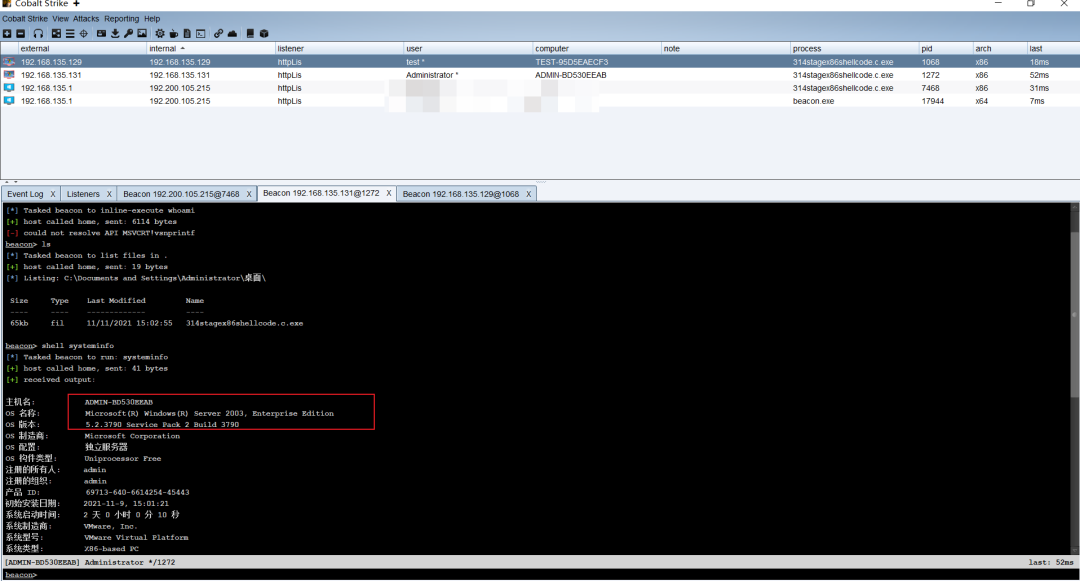
Task: Switch to Pivot Graph view icon
Action: [56, 33]
